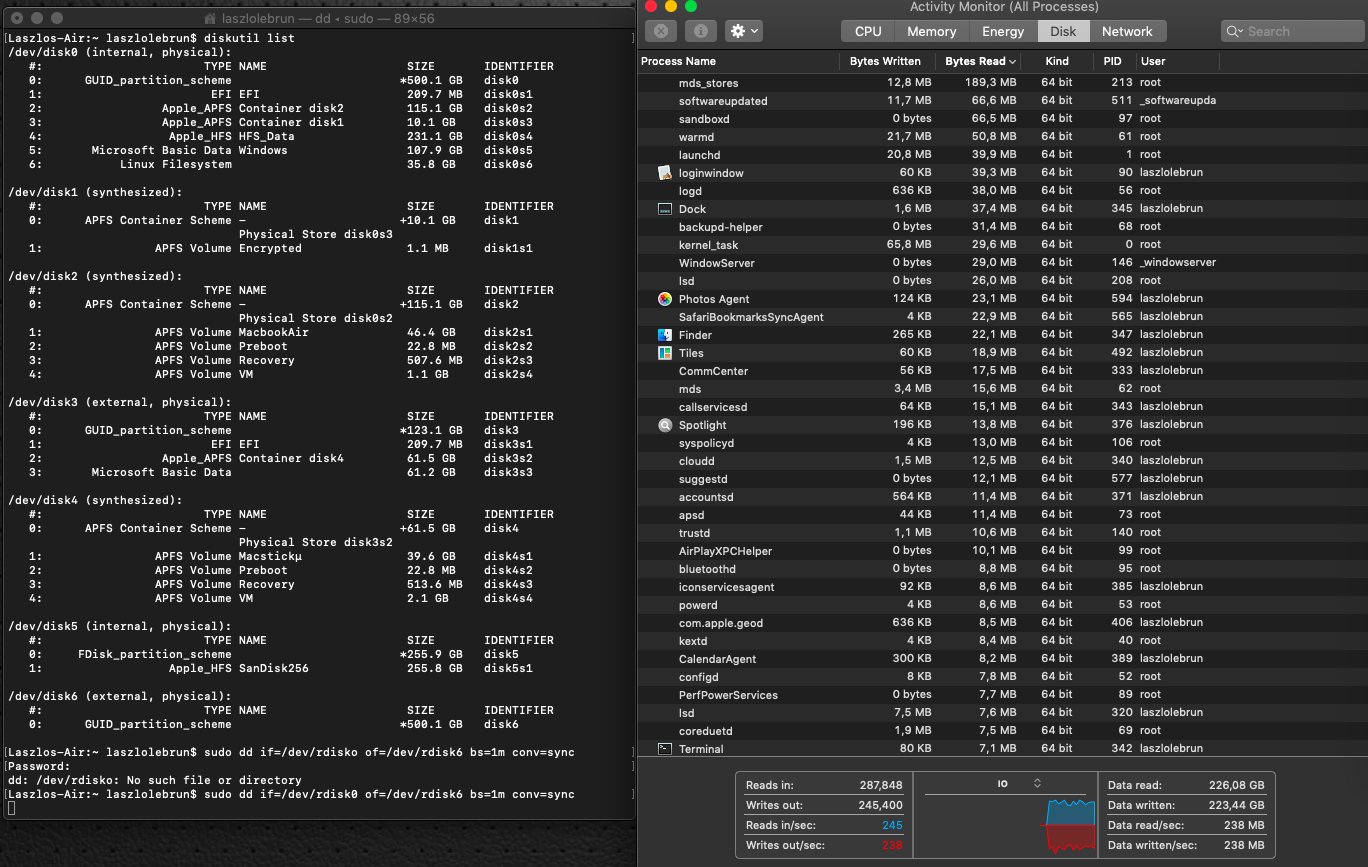Screen dimensions: 1368x867
Task: Click the 'diskutil list' command text in Terminal
Action: point(250,38)
